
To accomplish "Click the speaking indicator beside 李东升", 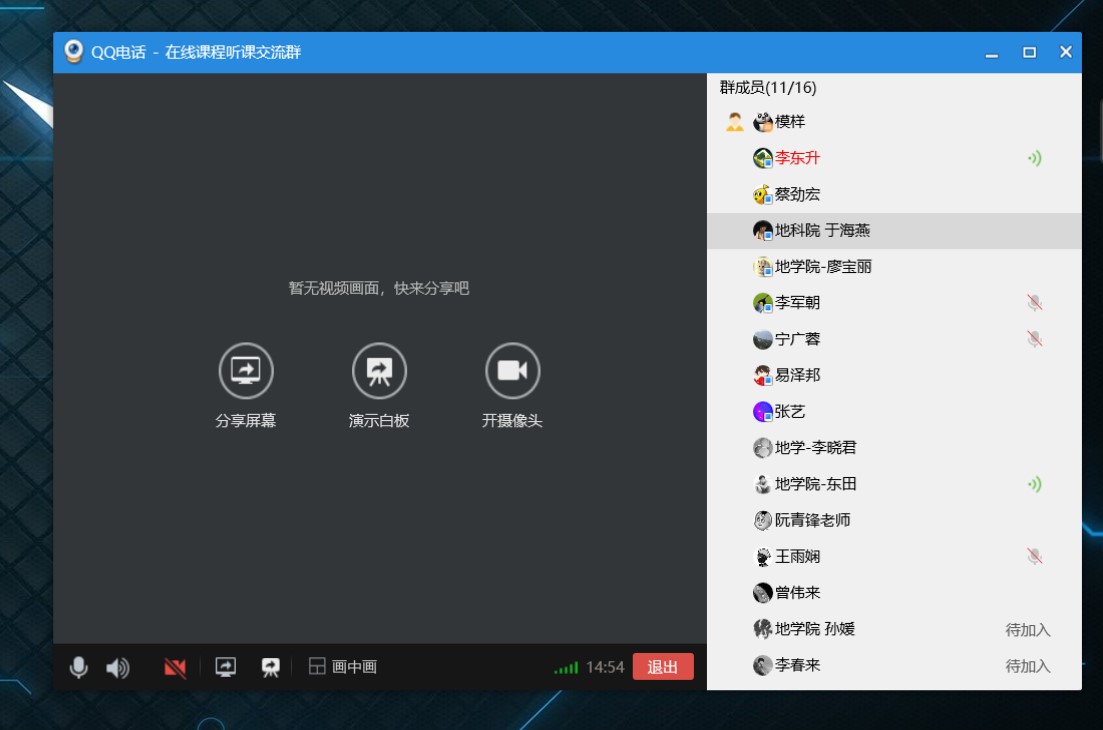I will point(1034,158).
